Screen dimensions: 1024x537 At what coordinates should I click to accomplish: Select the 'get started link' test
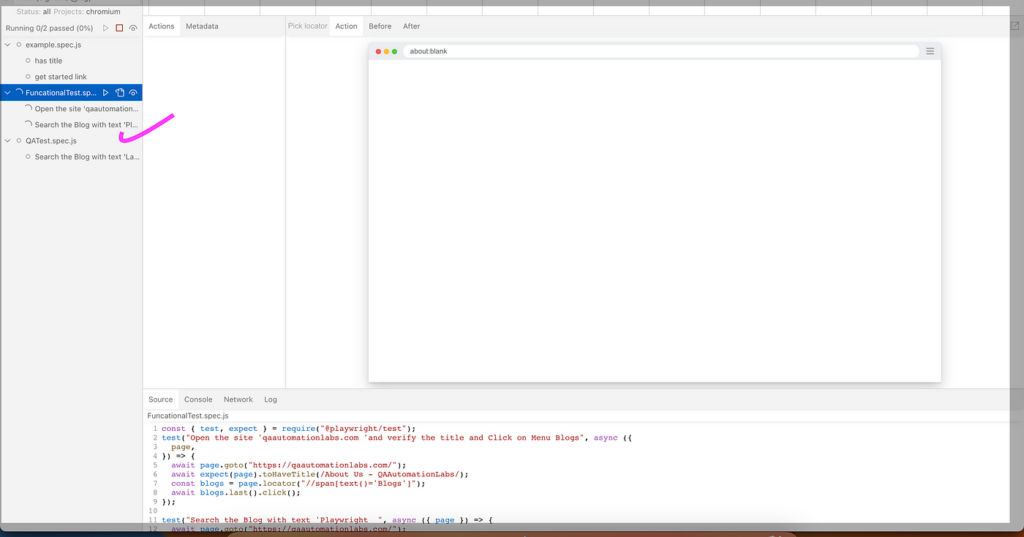[x=60, y=77]
